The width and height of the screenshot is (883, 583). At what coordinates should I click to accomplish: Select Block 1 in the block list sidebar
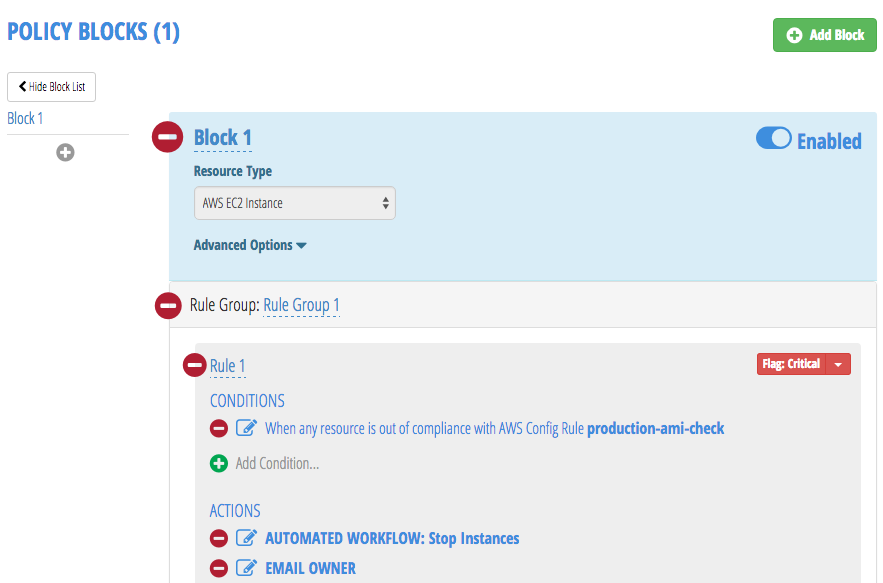(x=24, y=117)
